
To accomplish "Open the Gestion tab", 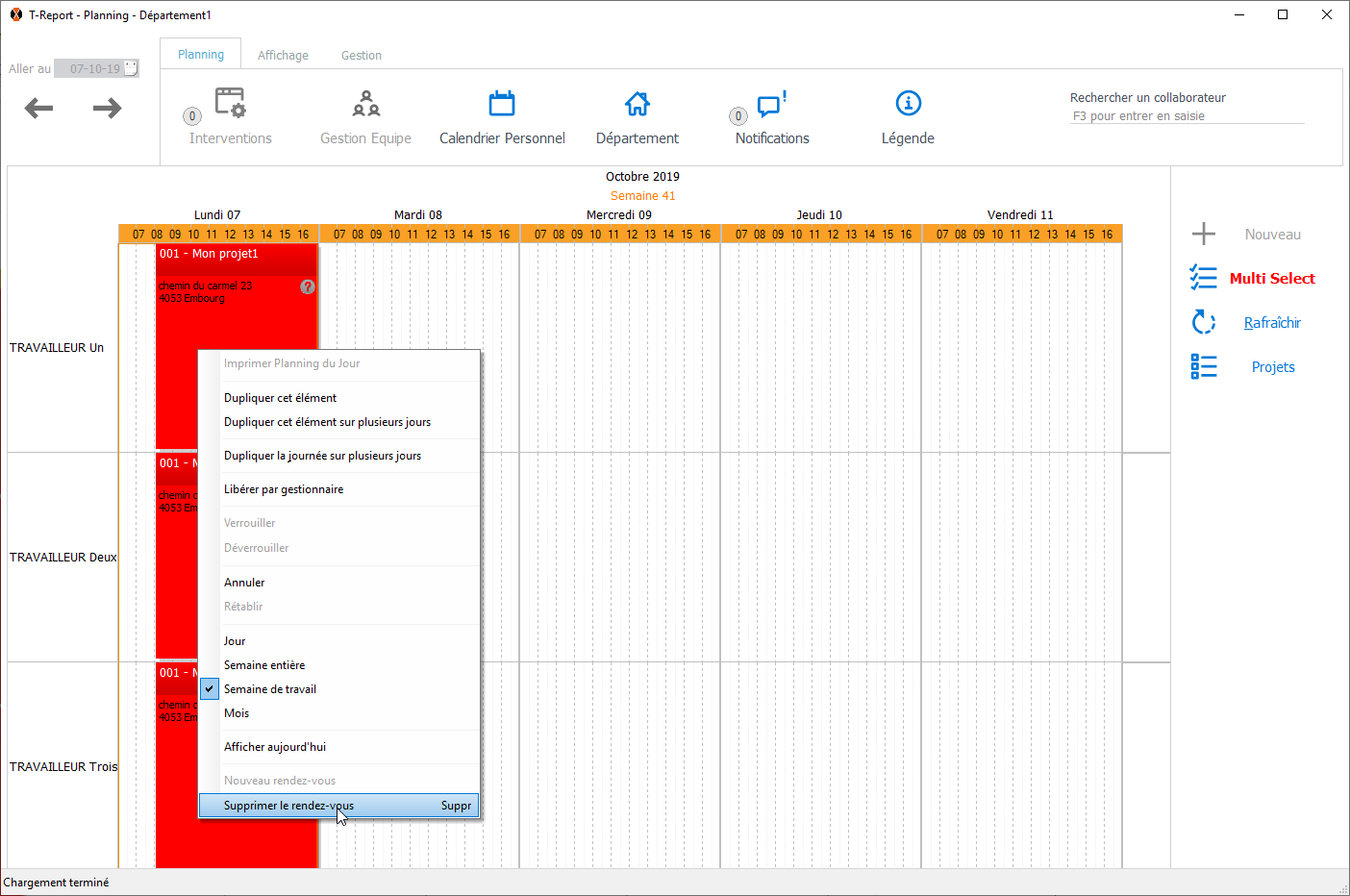I will (361, 56).
